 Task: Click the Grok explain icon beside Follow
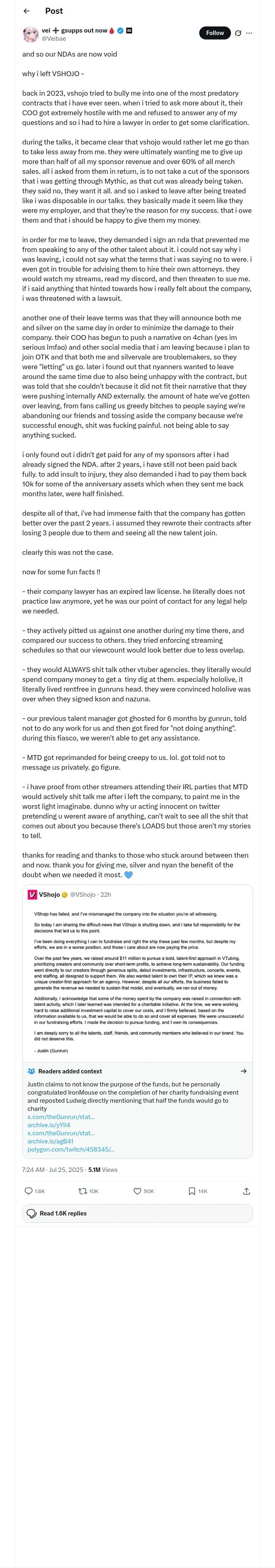coord(238,33)
